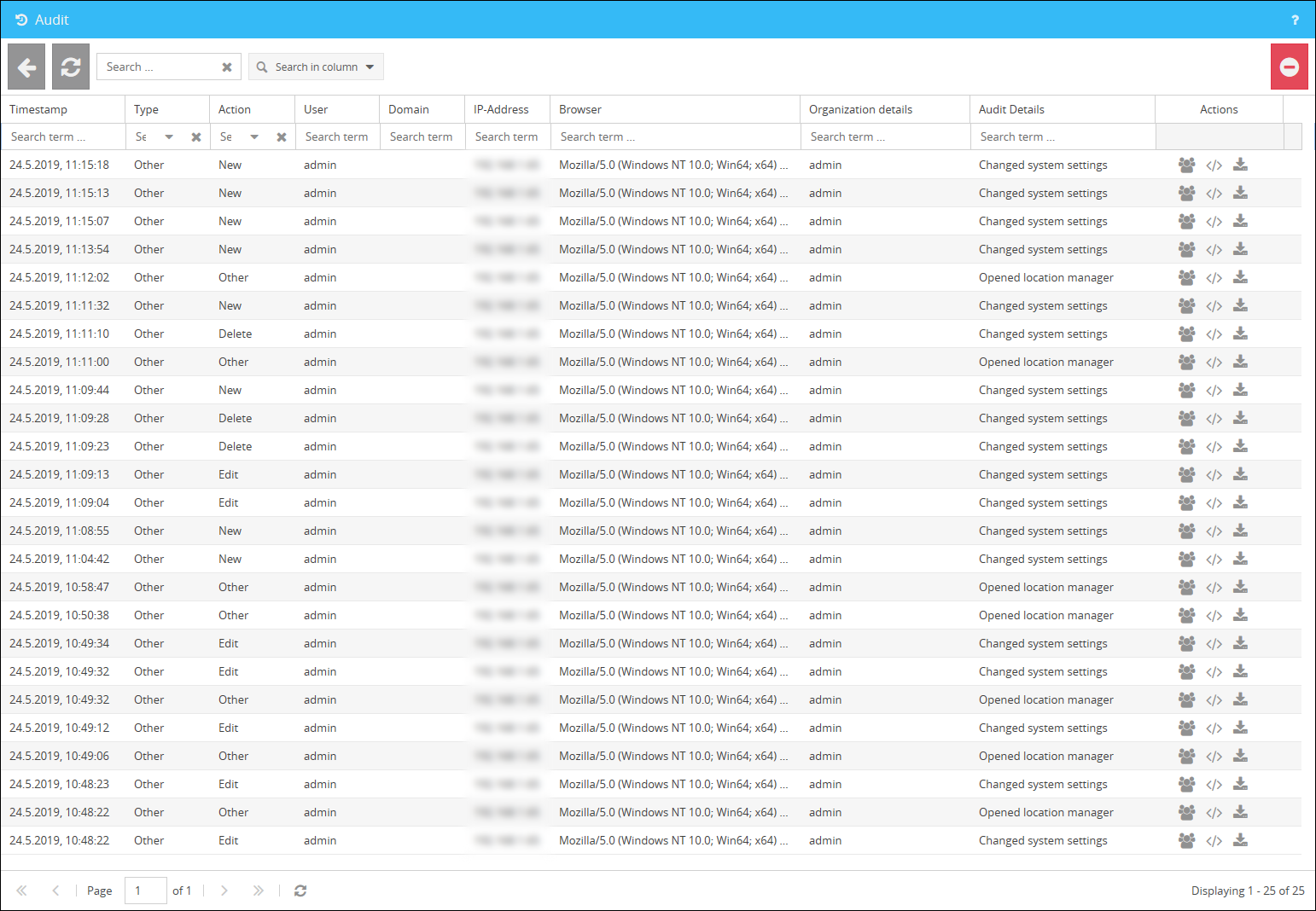Click the Audit Details column header

coord(1063,109)
